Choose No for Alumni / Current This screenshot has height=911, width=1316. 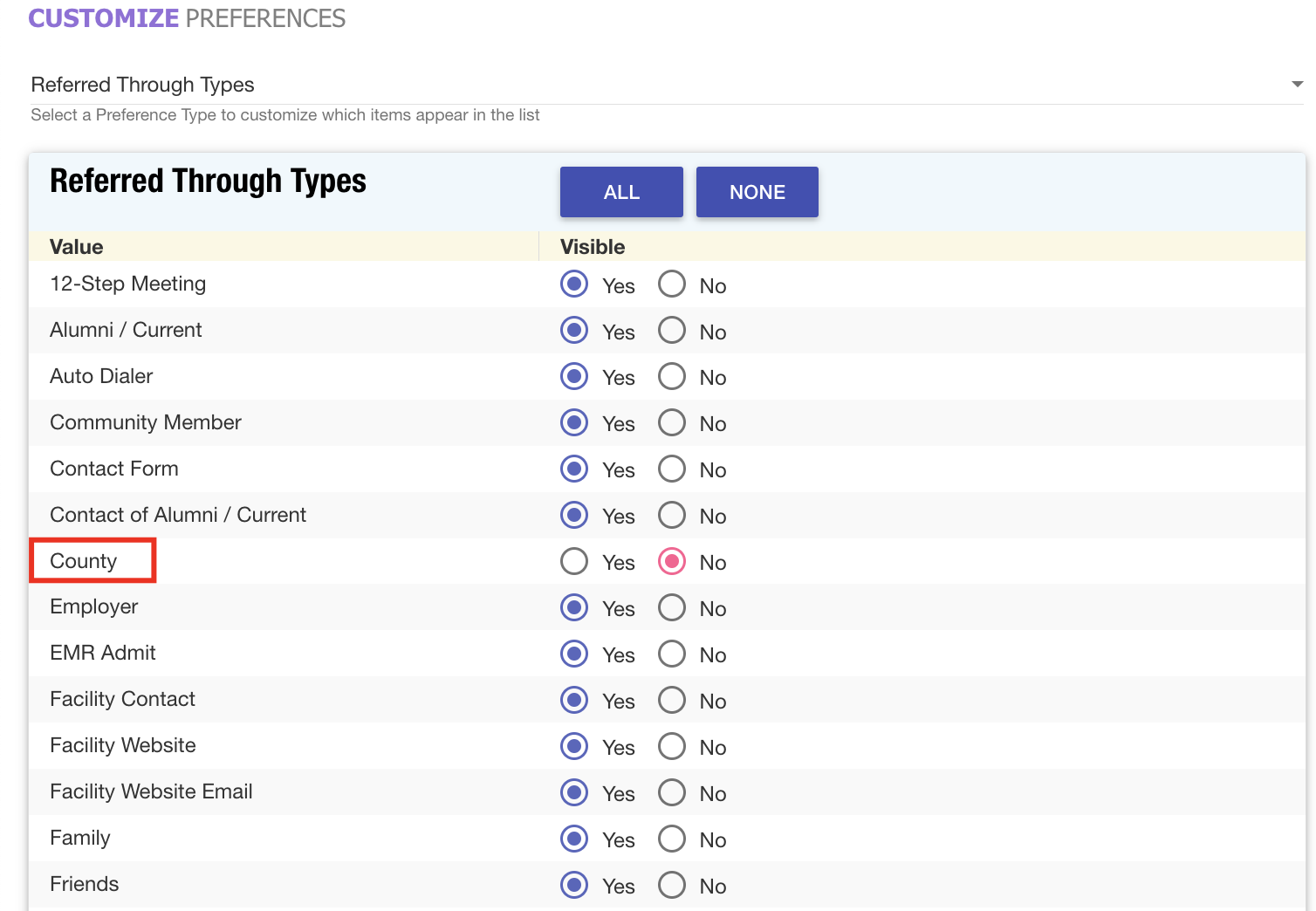pyautogui.click(x=672, y=331)
